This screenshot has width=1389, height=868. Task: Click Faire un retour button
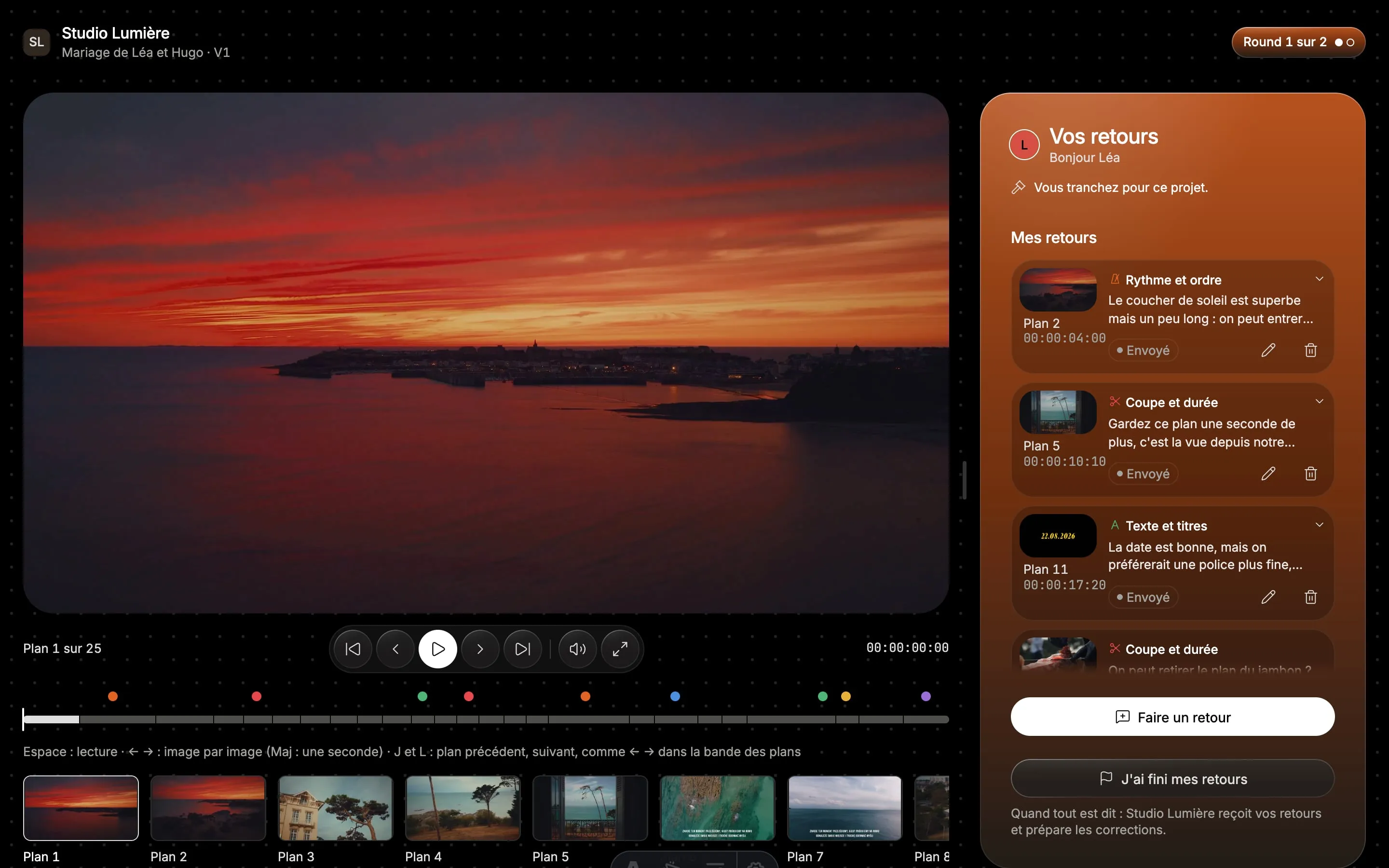point(1172,717)
